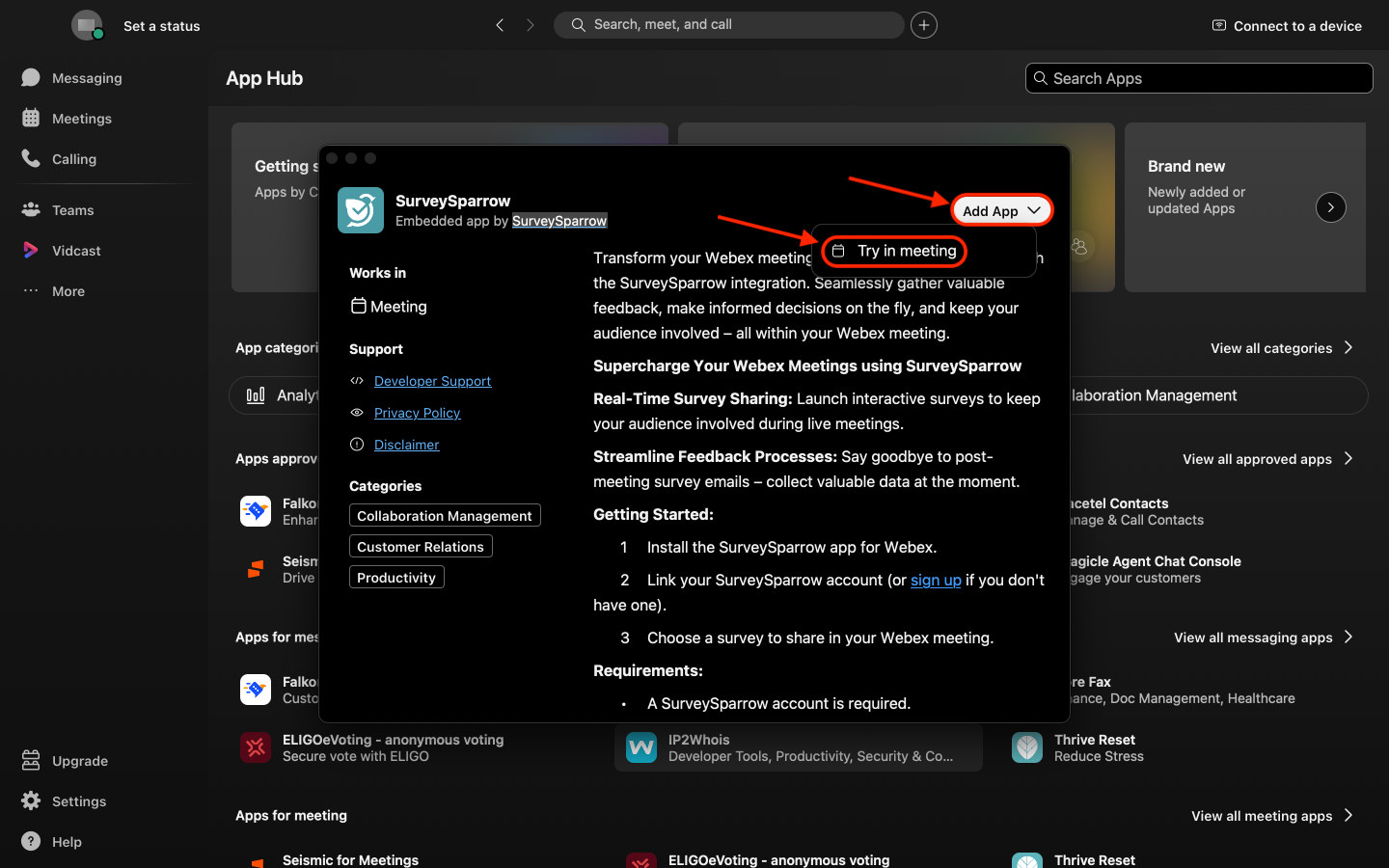Expand View all messaging apps chevron

[1348, 637]
